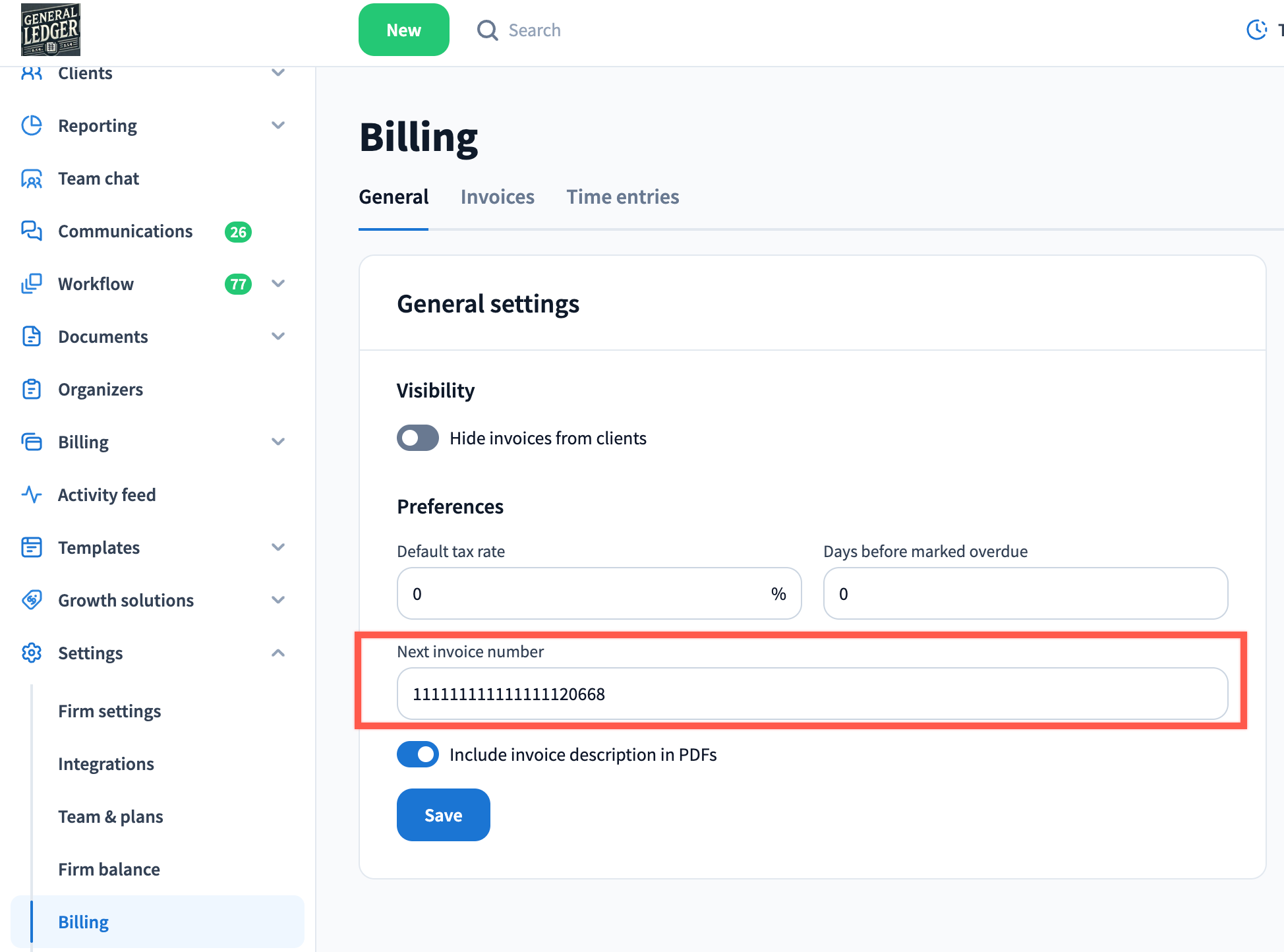This screenshot has height=952, width=1284.
Task: Click the General Ledger logo
Action: [51, 30]
